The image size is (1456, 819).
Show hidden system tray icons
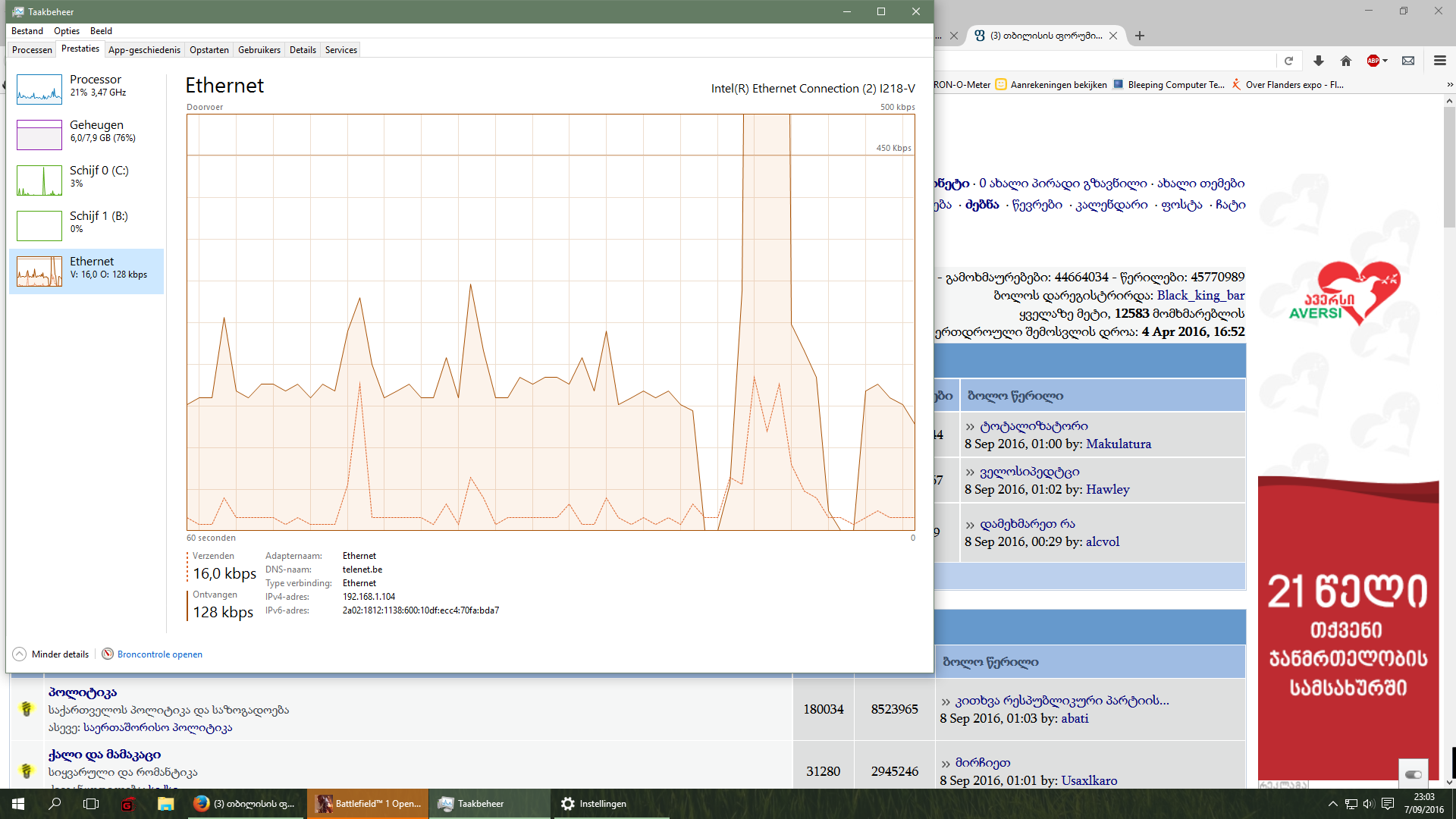tap(1332, 804)
